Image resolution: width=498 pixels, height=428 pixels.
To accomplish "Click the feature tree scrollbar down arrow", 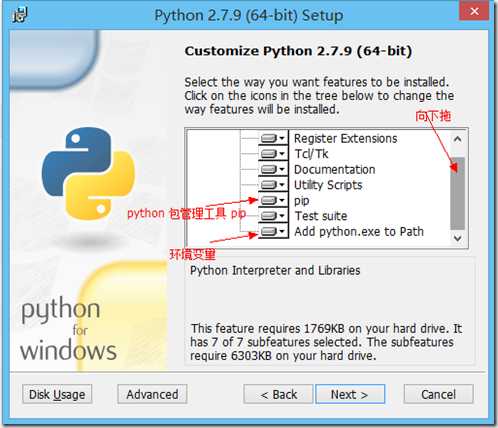I will [x=458, y=238].
